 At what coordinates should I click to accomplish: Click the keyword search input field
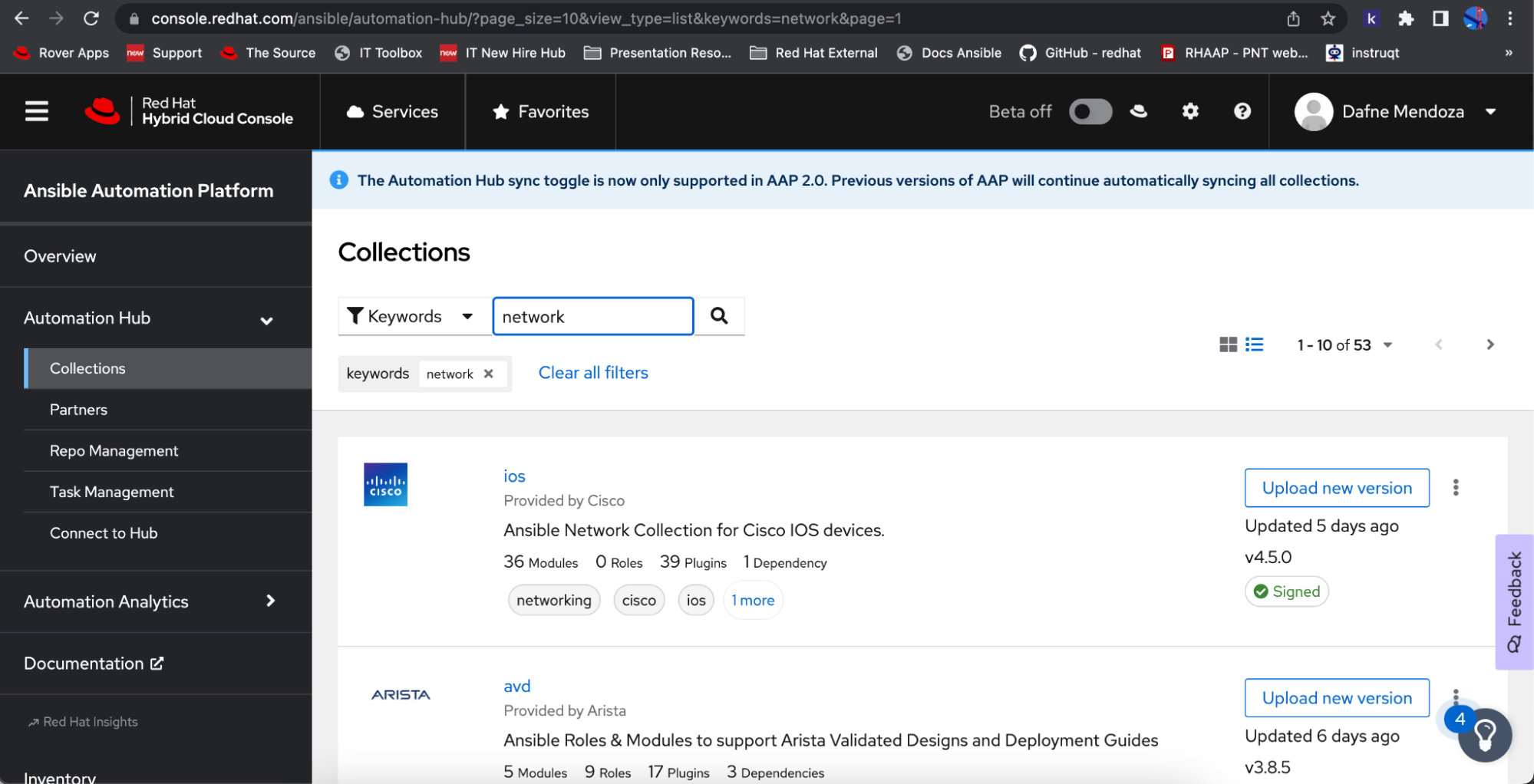click(592, 317)
